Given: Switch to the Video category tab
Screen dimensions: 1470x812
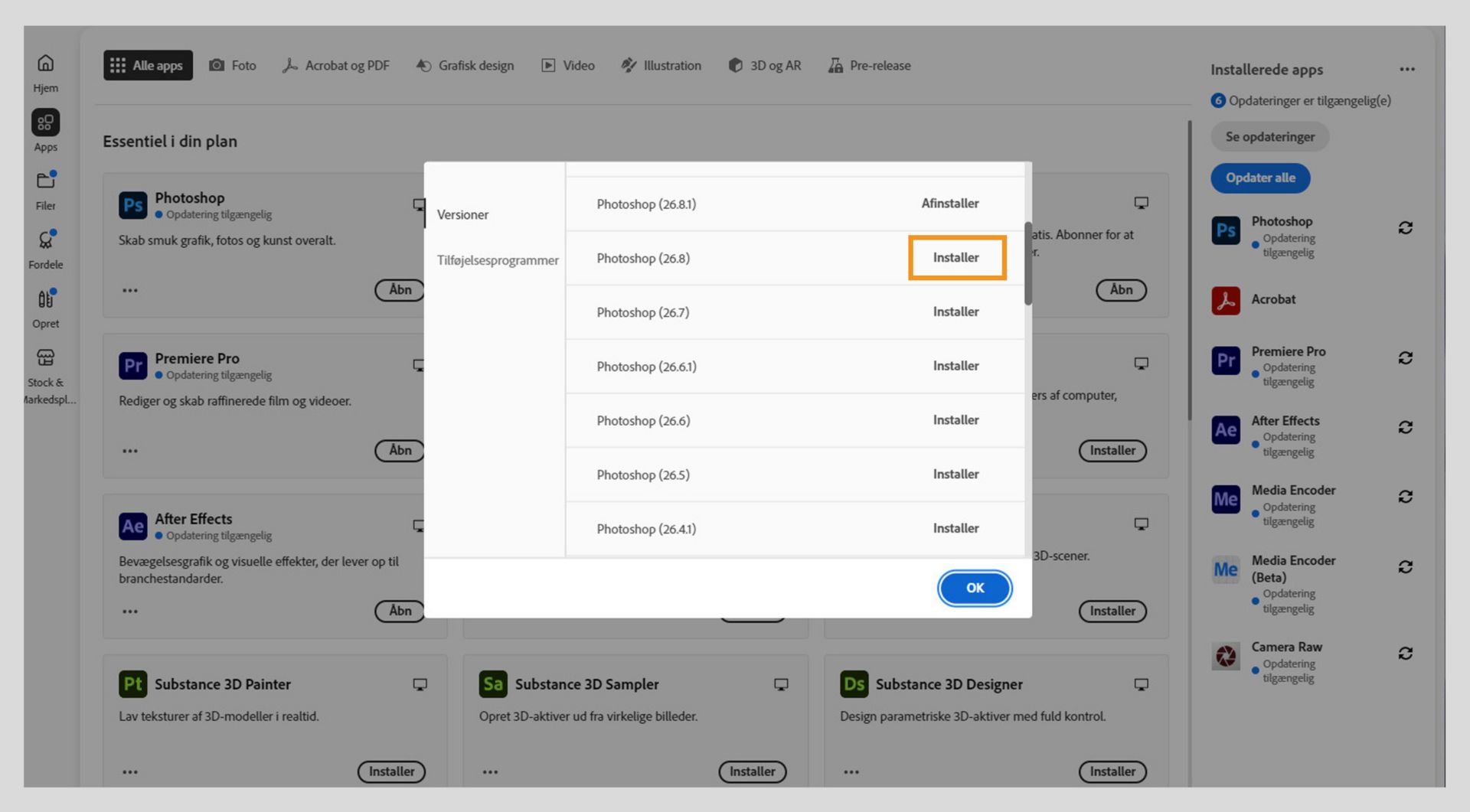Looking at the screenshot, I should click(568, 66).
